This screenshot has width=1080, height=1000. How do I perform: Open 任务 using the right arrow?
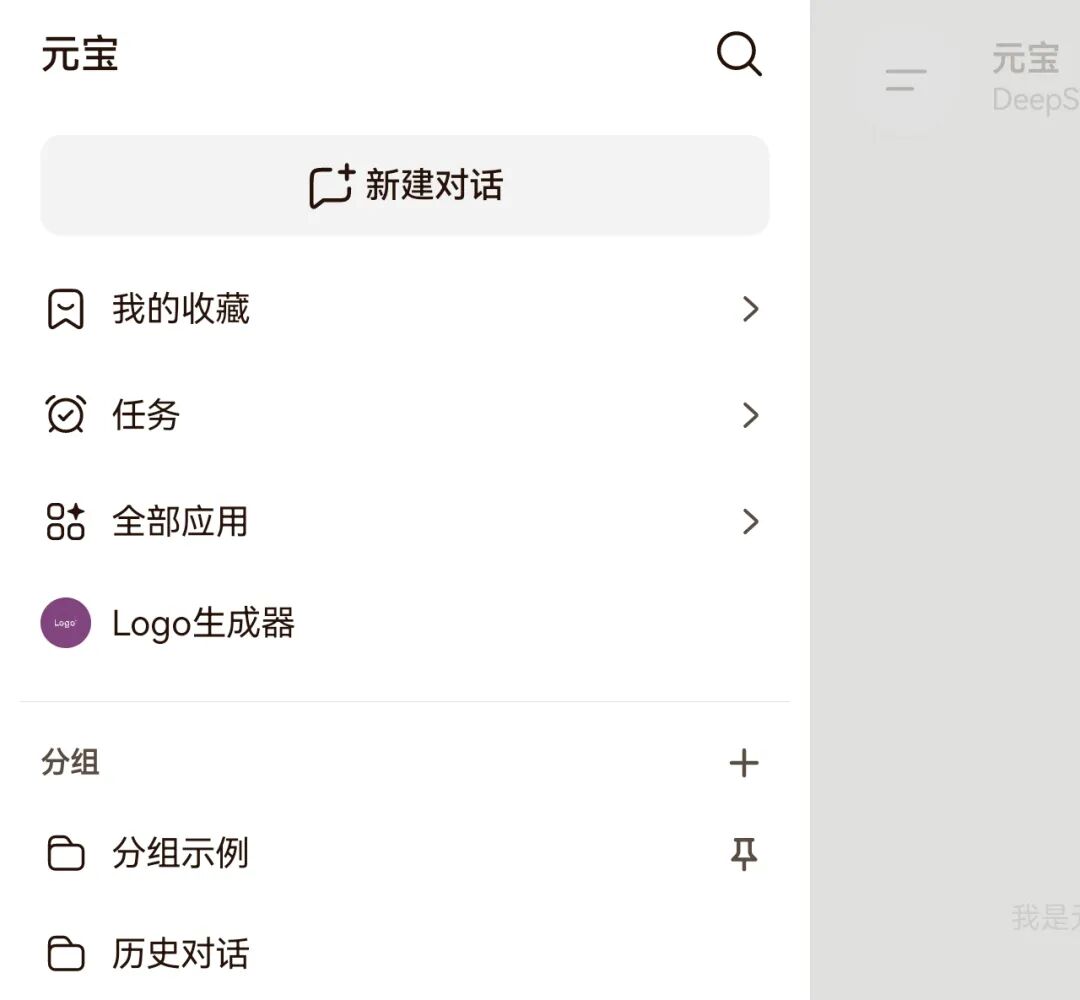[751, 415]
